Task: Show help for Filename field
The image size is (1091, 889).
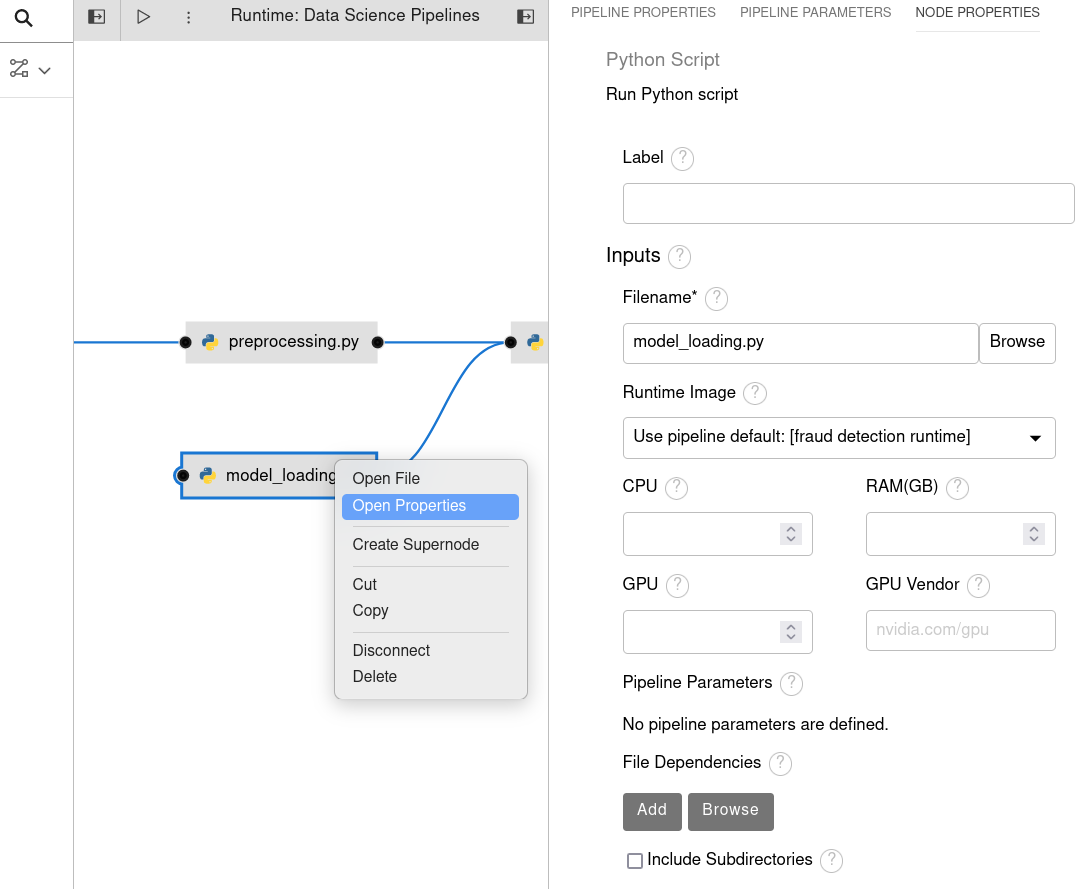Action: (x=717, y=299)
